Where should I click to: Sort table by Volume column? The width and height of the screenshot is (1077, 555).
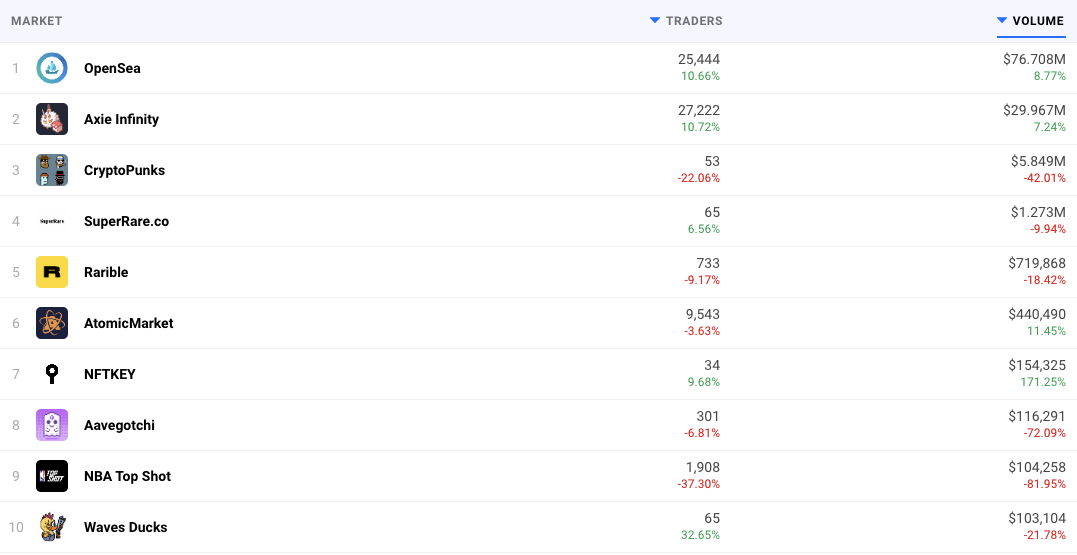click(x=1031, y=21)
